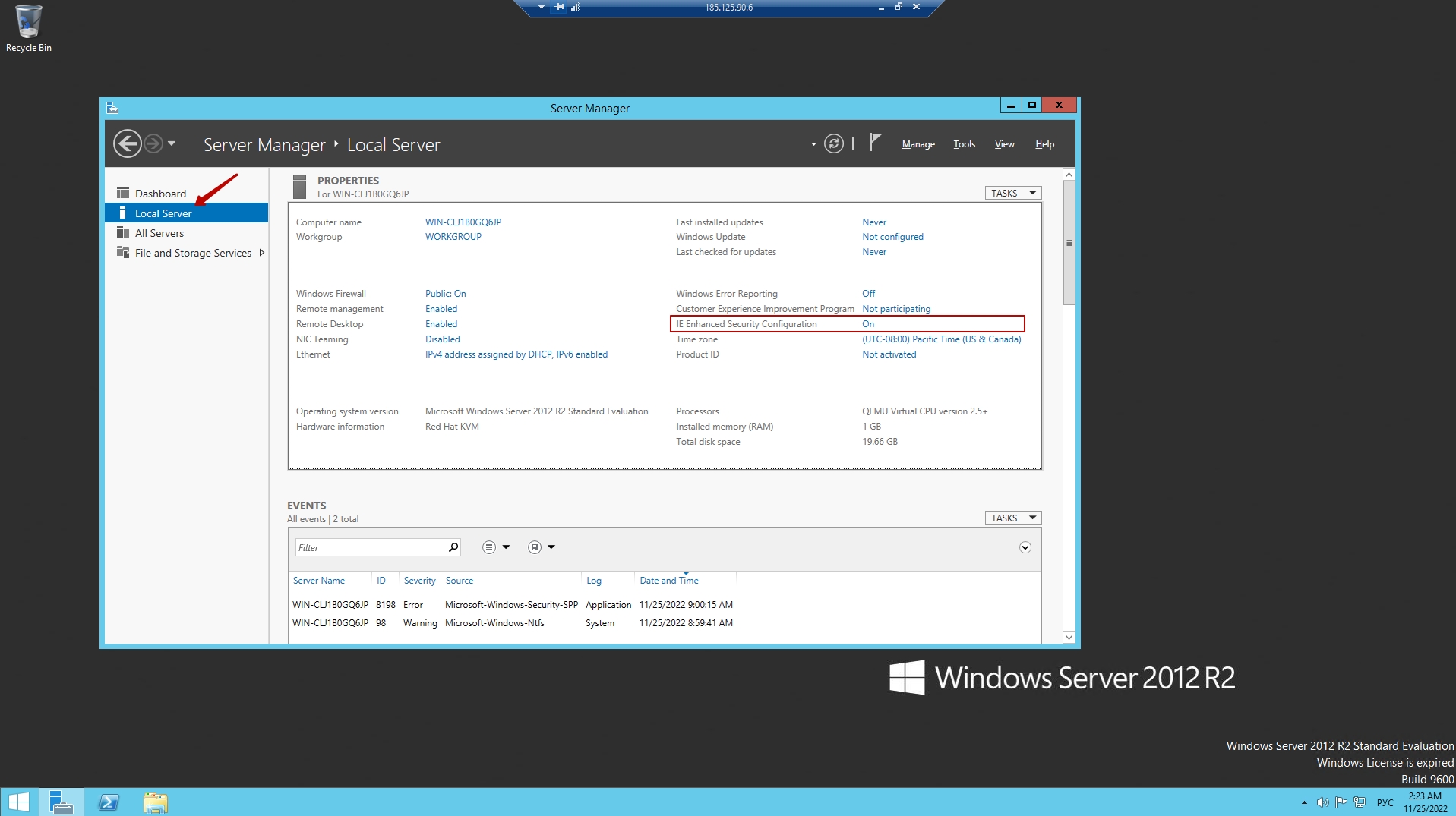Click the forward navigation arrow
This screenshot has height=816, width=1456.
coord(153,143)
